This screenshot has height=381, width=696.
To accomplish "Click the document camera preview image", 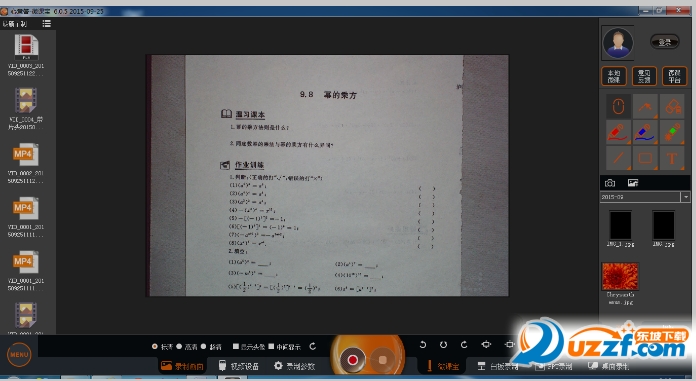I will 327,175.
